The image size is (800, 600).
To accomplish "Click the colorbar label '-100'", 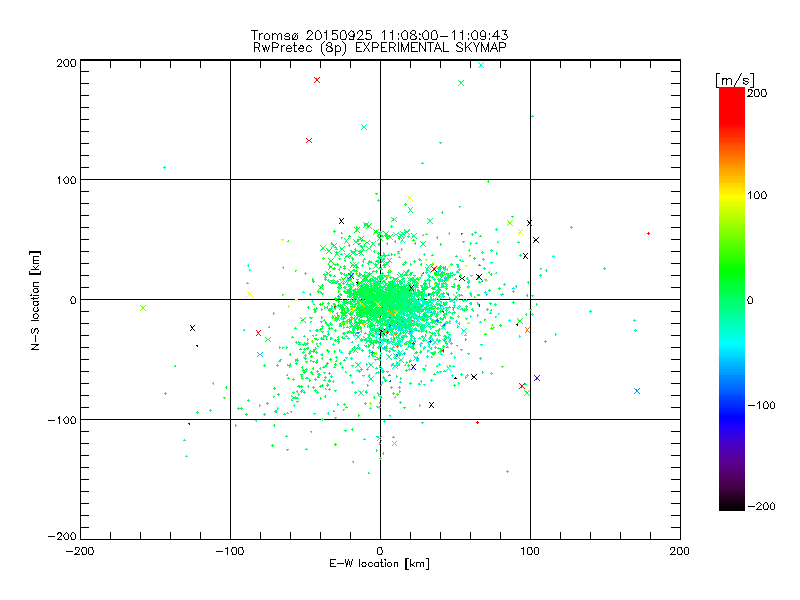I will click(761, 405).
